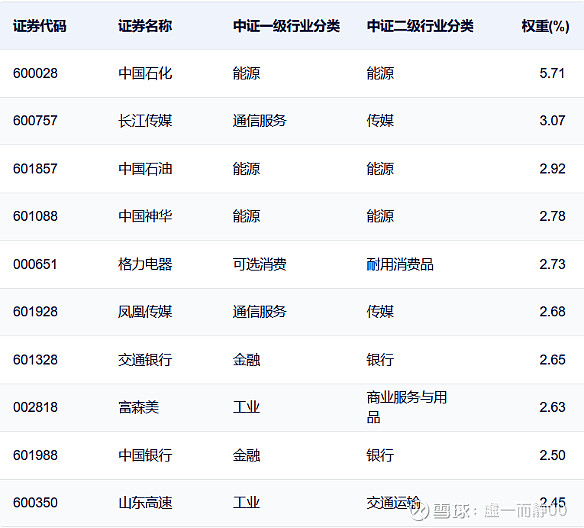The height and width of the screenshot is (528, 584).
Task: Click stock name 交通银行
Action: click(x=145, y=360)
